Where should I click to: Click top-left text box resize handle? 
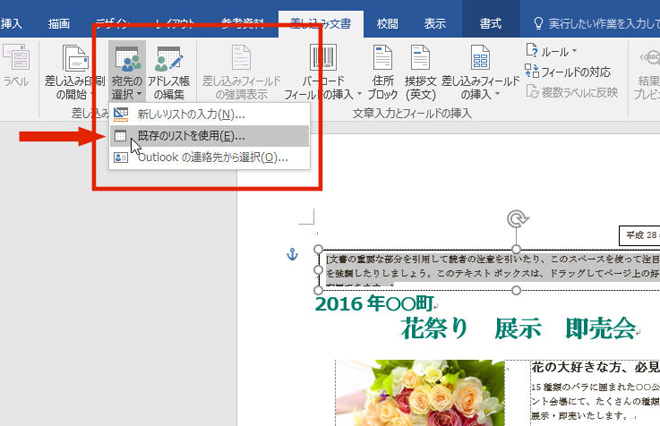tap(318, 249)
